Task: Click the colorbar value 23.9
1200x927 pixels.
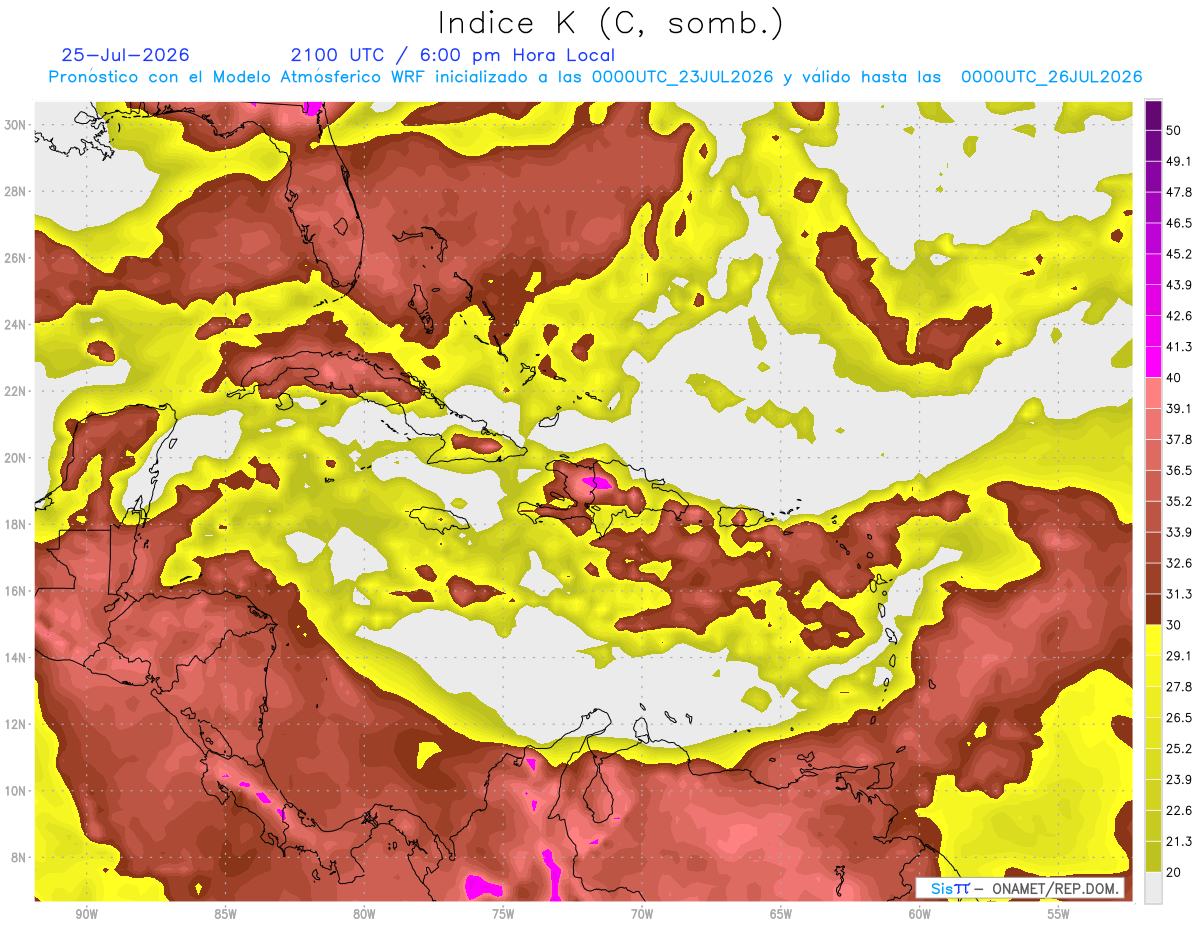Action: tap(1179, 780)
